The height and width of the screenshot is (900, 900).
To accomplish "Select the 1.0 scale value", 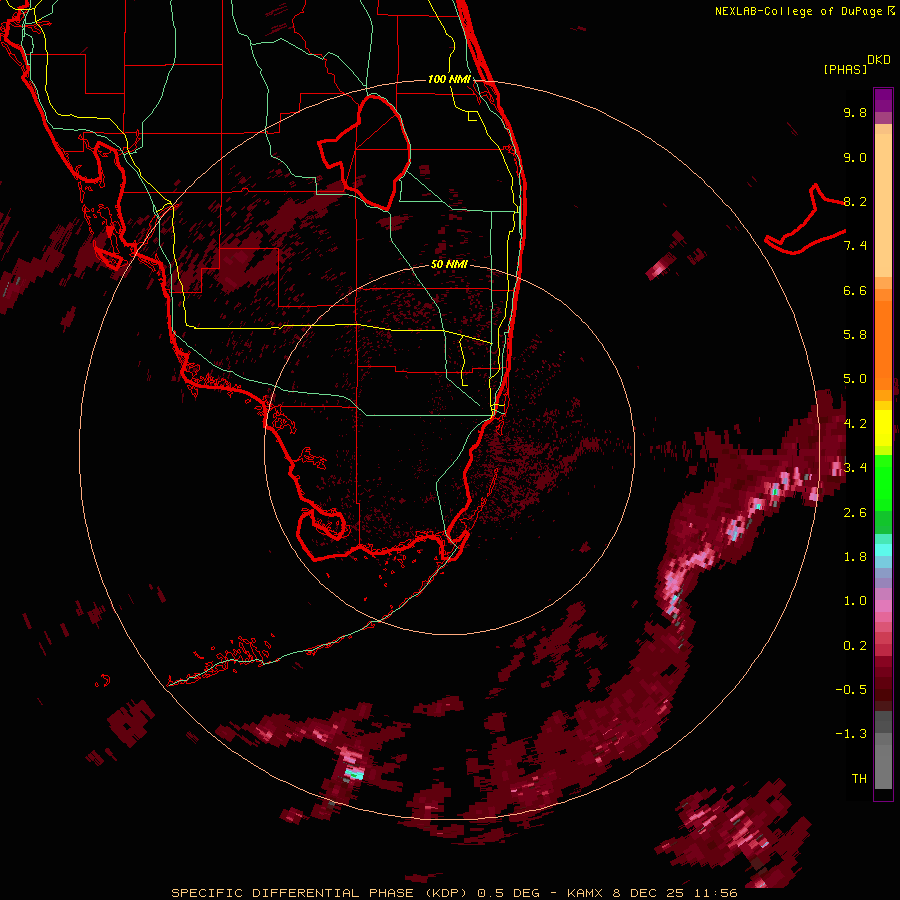I will tap(855, 601).
